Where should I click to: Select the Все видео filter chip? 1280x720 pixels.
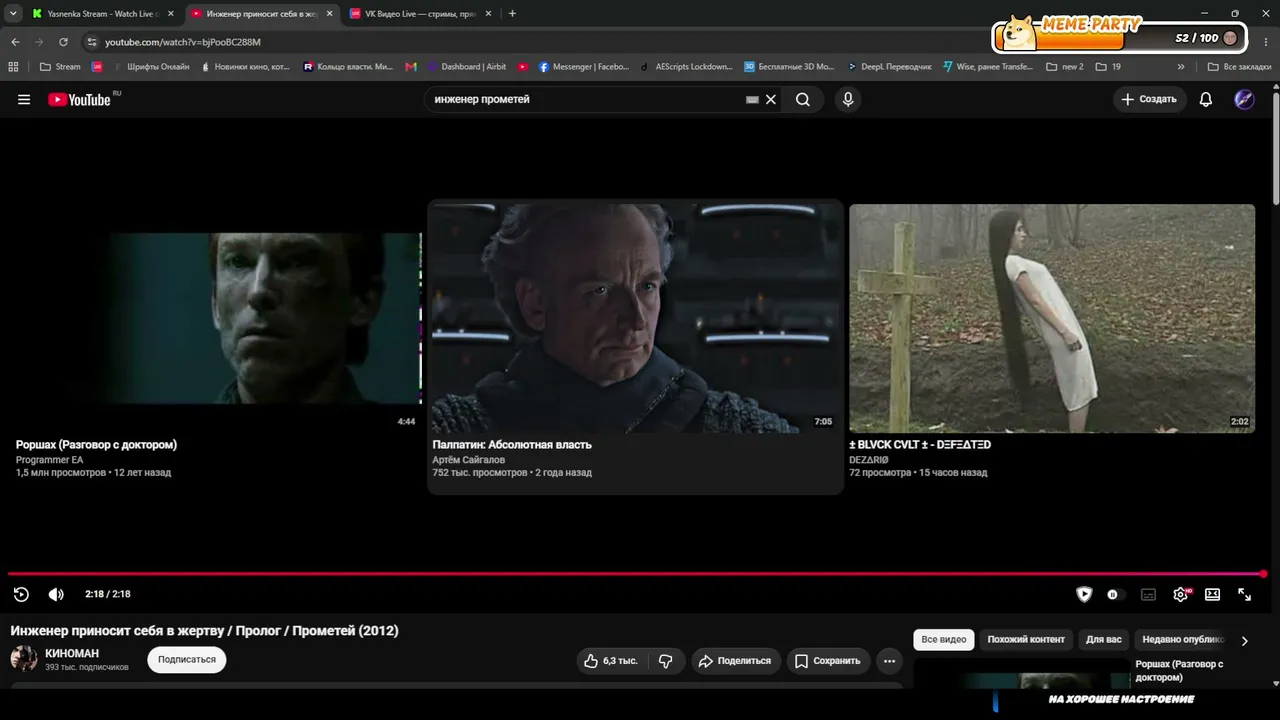pyautogui.click(x=944, y=640)
